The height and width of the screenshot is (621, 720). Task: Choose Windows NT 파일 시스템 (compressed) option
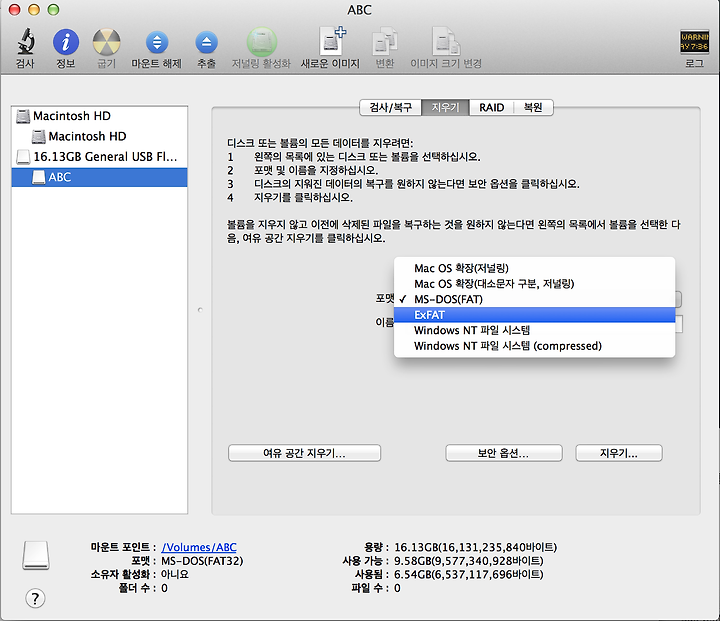point(534,346)
